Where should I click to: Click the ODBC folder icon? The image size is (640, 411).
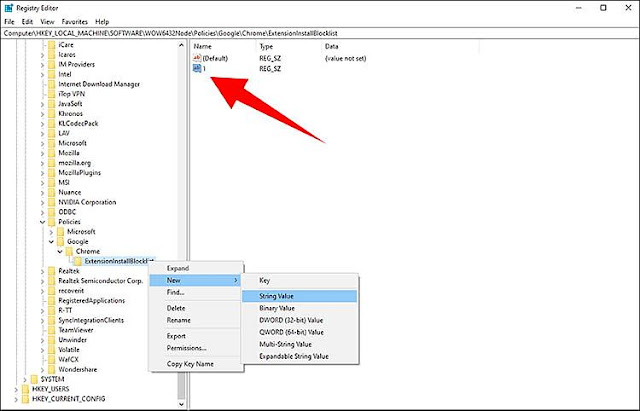tap(51, 212)
